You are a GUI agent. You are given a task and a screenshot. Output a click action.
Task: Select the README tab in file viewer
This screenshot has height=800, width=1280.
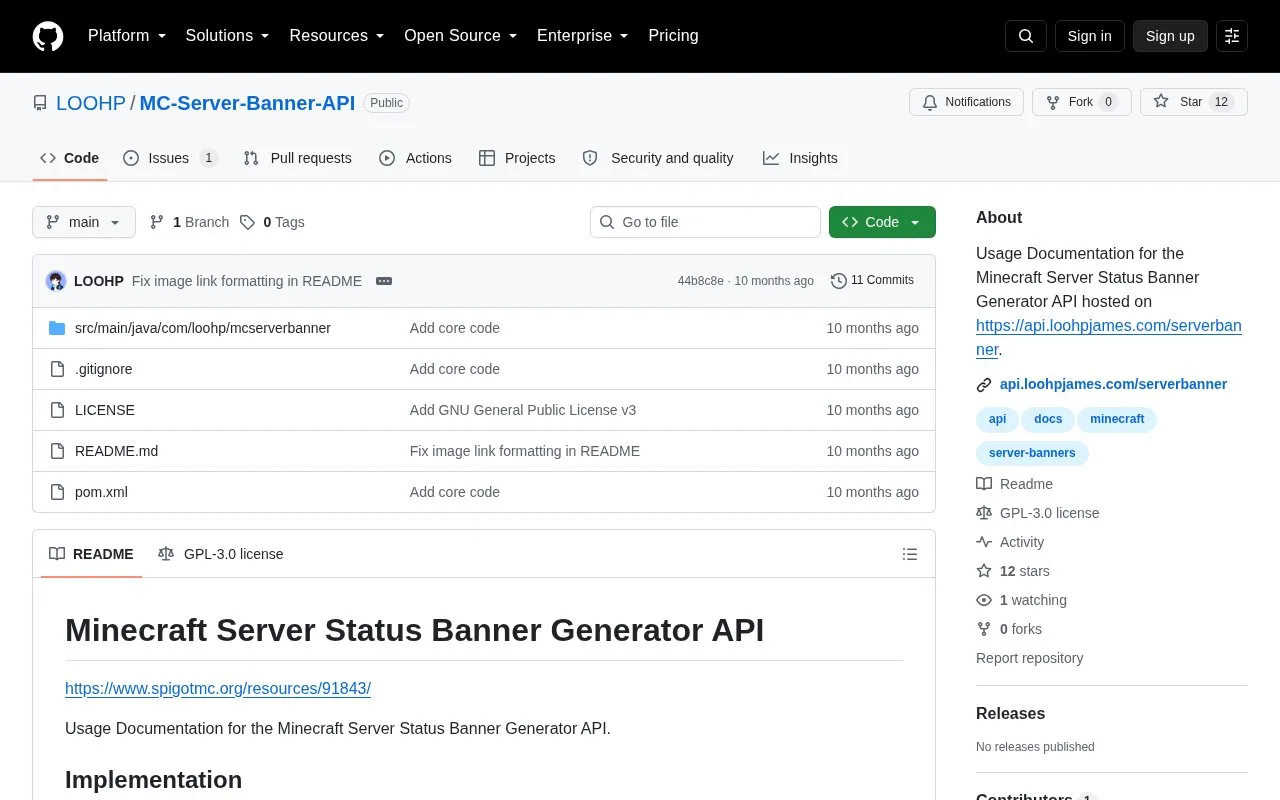(91, 554)
